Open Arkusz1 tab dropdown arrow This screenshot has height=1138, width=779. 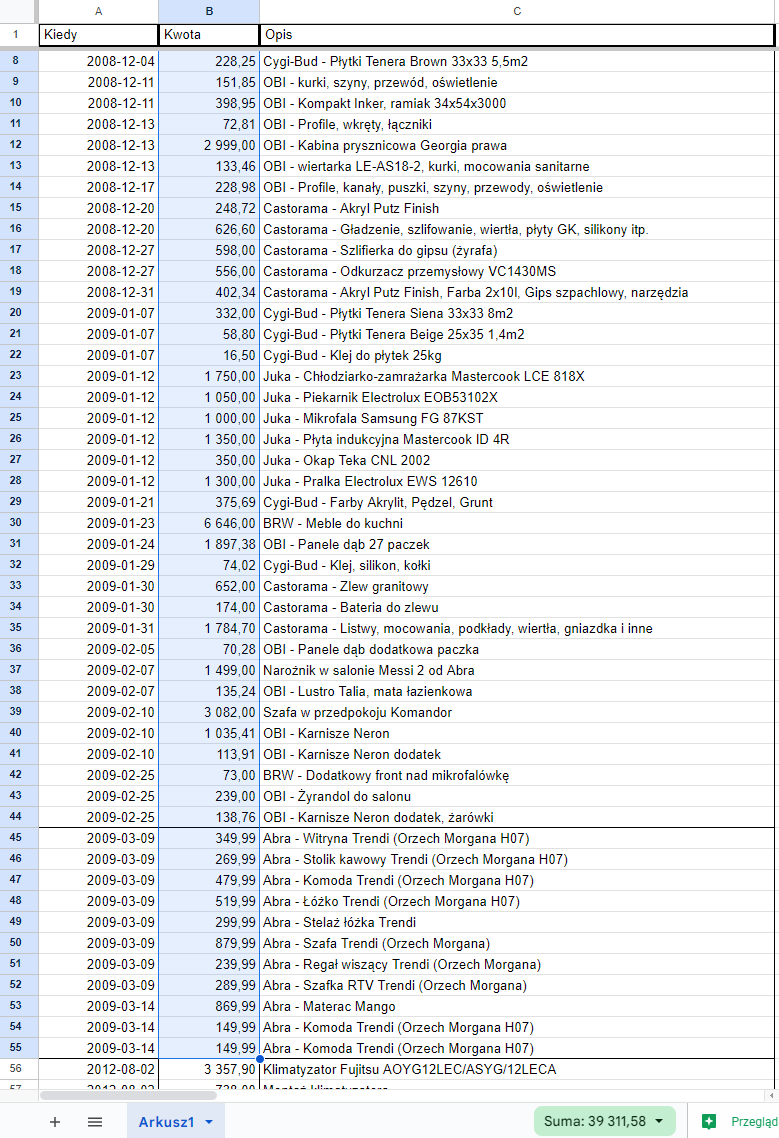[209, 1122]
